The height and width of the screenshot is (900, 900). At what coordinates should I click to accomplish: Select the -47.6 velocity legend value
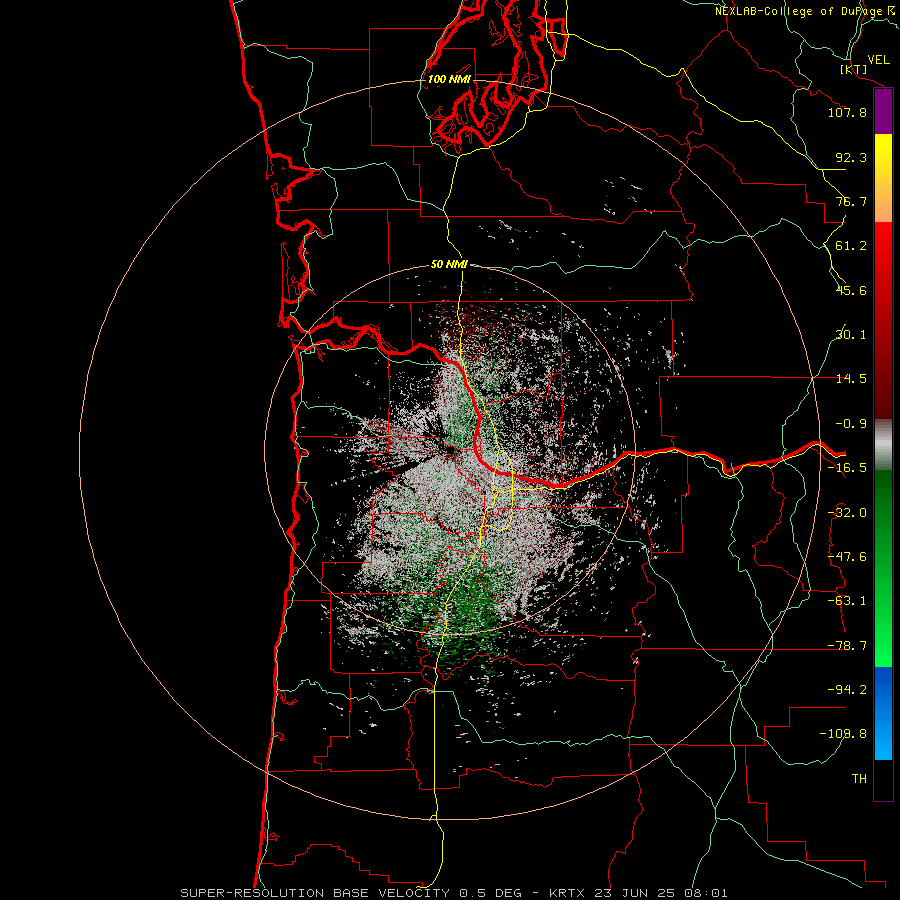[847, 557]
